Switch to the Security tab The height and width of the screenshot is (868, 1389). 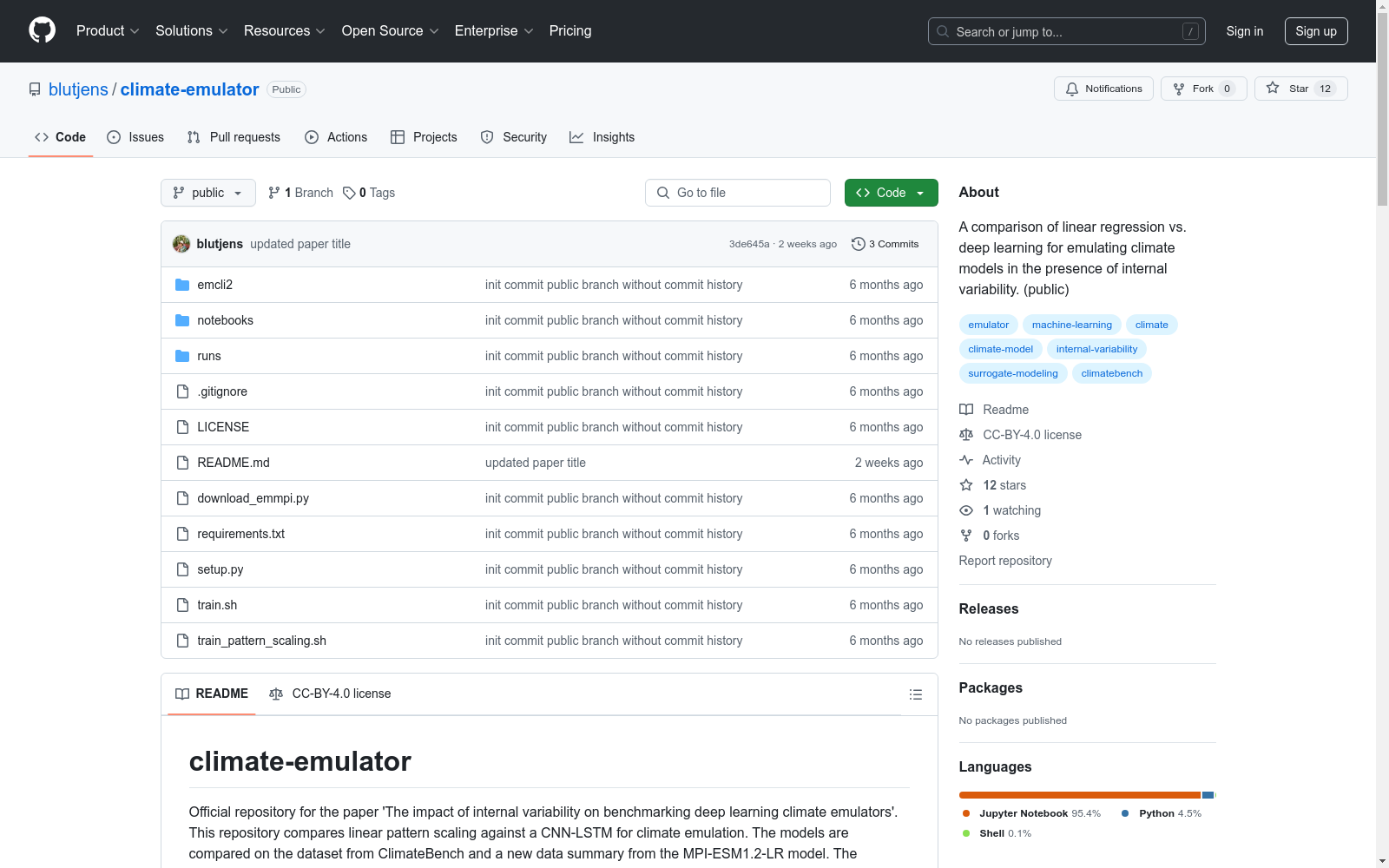(514, 137)
